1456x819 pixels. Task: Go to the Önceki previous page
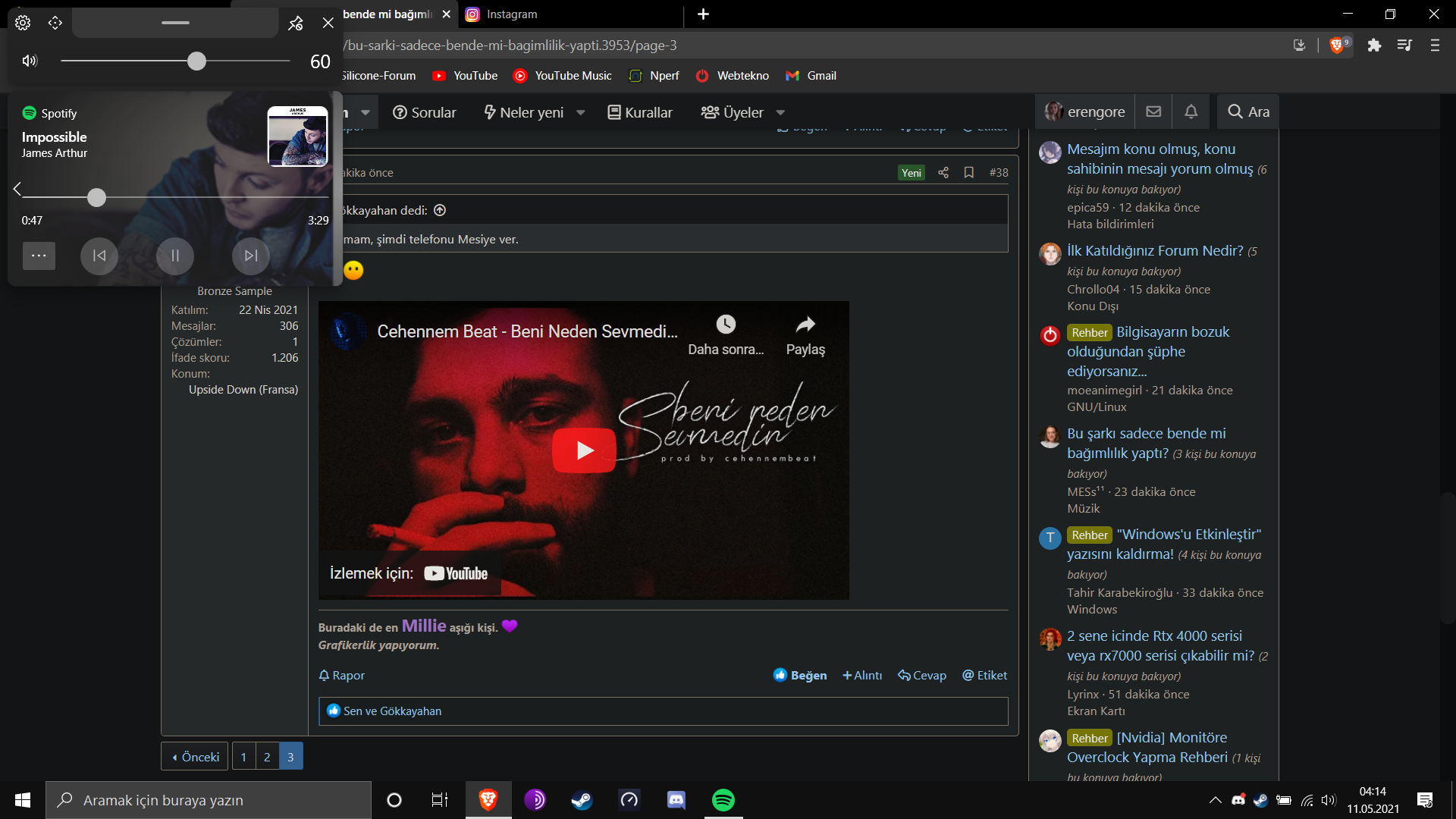195,757
